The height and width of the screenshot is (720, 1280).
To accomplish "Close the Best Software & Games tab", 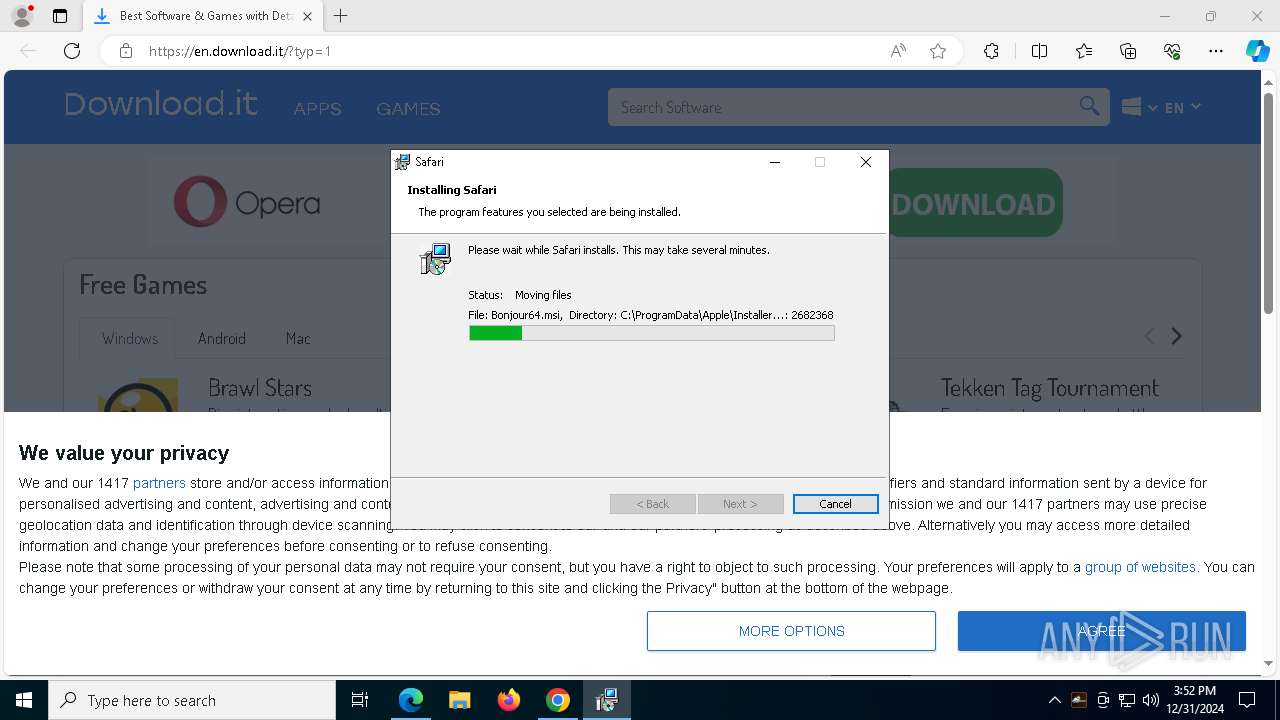I will click(x=307, y=16).
